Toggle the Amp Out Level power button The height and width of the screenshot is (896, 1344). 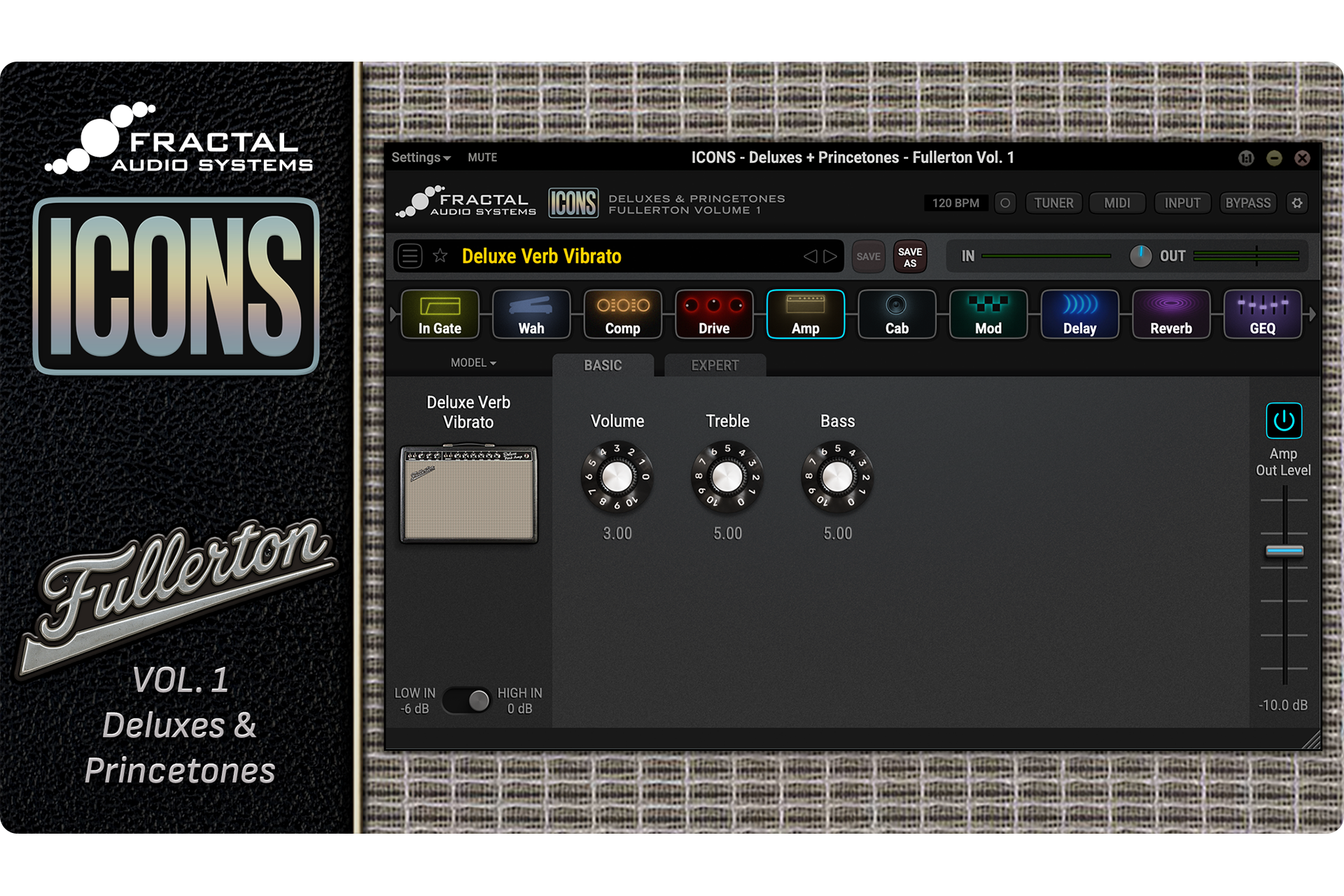click(x=1283, y=420)
